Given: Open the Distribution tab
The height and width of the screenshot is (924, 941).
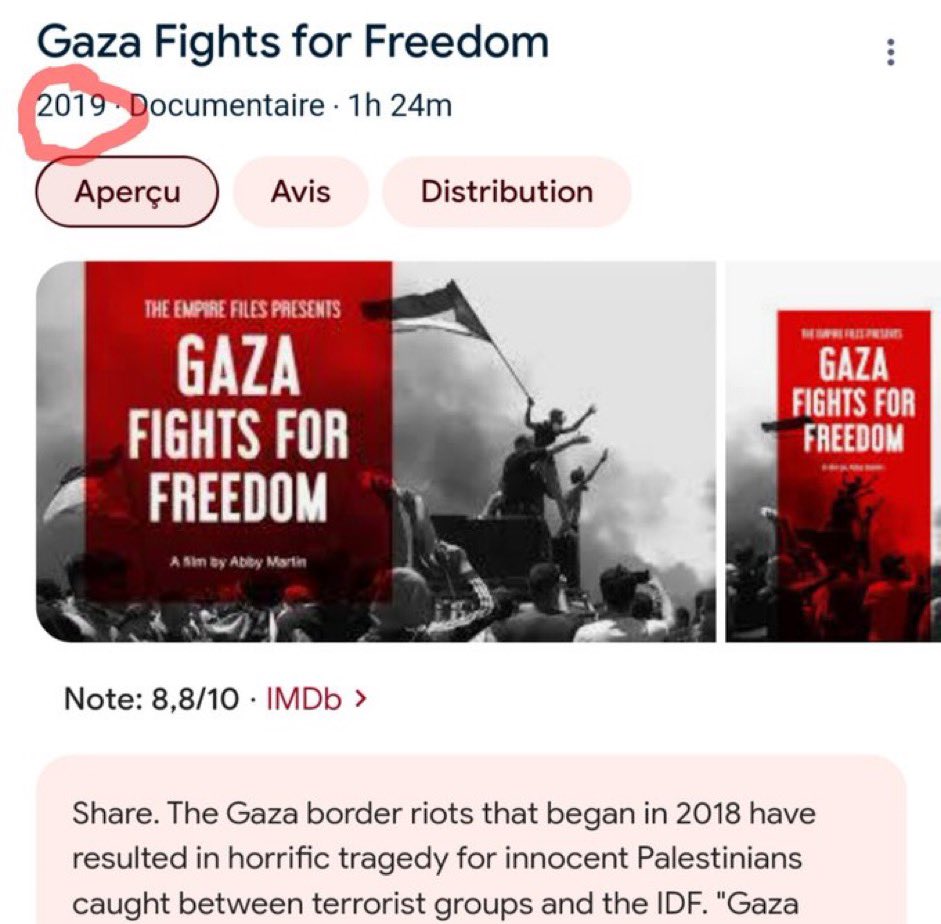Looking at the screenshot, I should (x=507, y=192).
